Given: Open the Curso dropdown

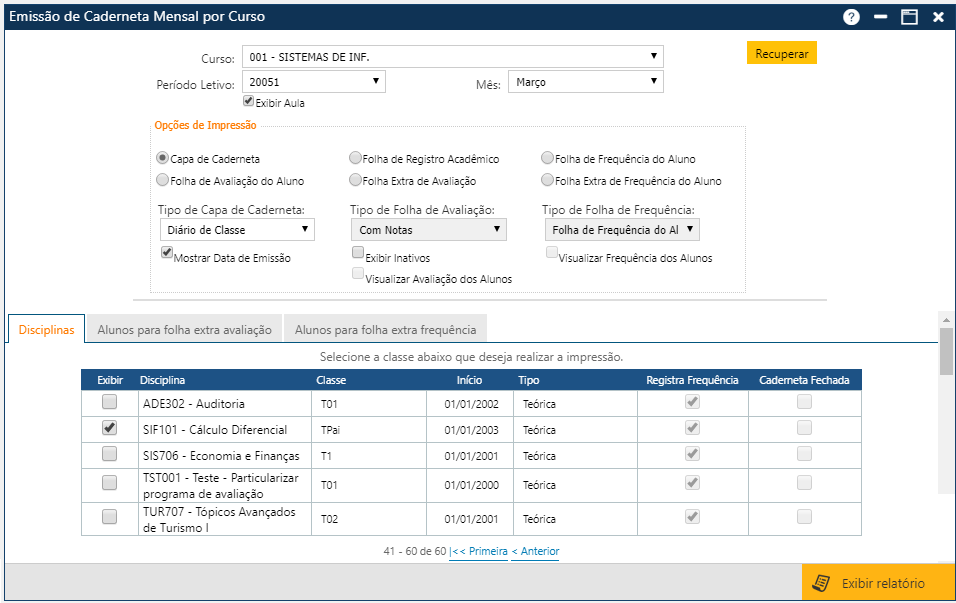Looking at the screenshot, I should point(452,56).
